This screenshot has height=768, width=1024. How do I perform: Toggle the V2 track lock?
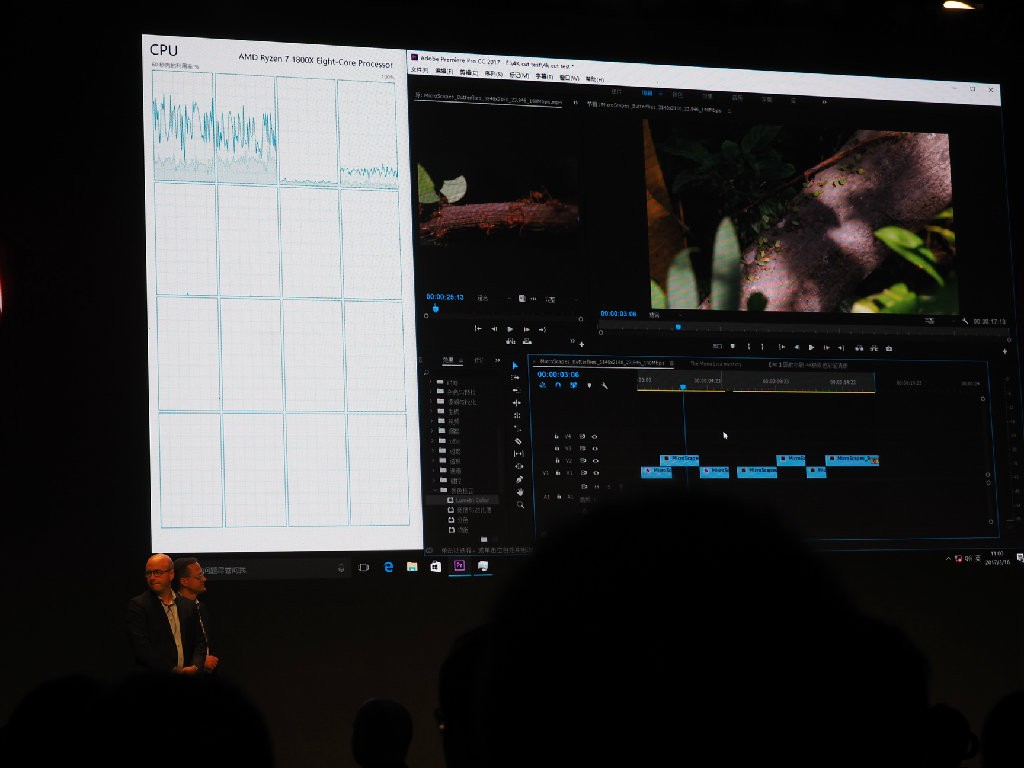coord(557,460)
